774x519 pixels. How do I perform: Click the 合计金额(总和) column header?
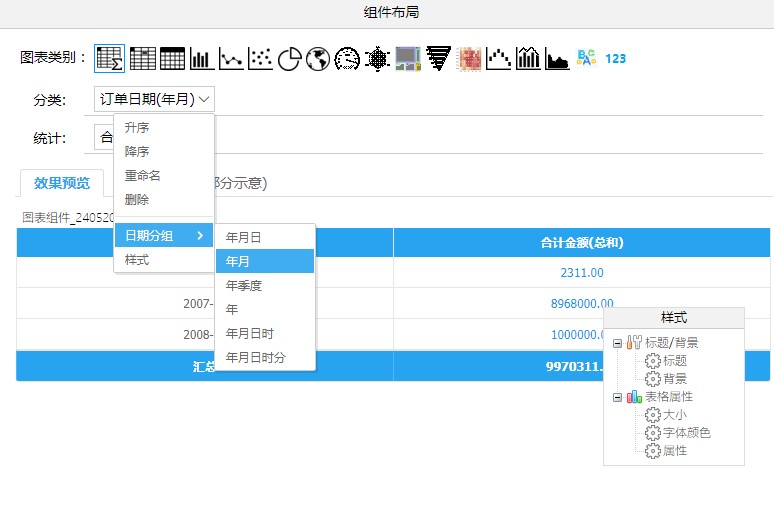point(582,242)
